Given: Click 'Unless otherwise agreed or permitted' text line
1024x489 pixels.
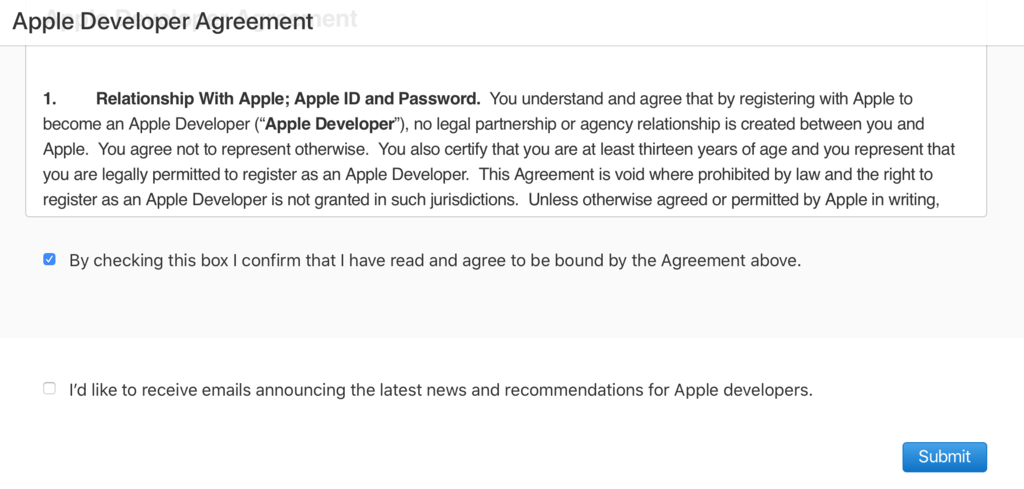Looking at the screenshot, I should click(735, 199).
